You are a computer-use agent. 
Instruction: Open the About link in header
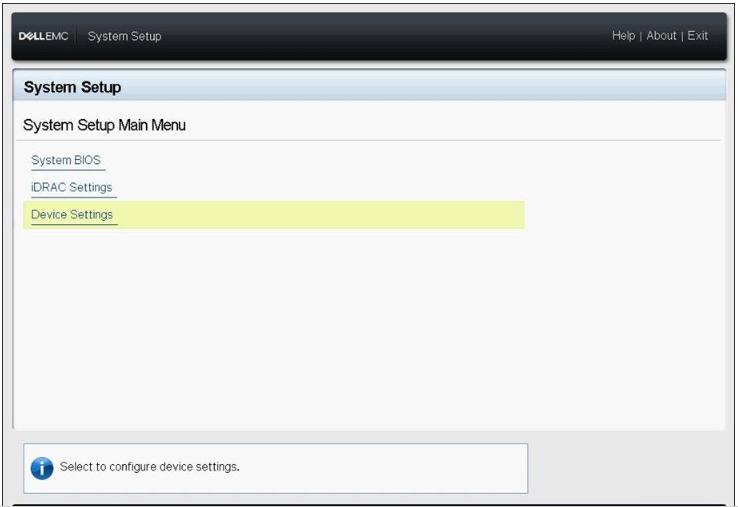pyautogui.click(x=661, y=36)
